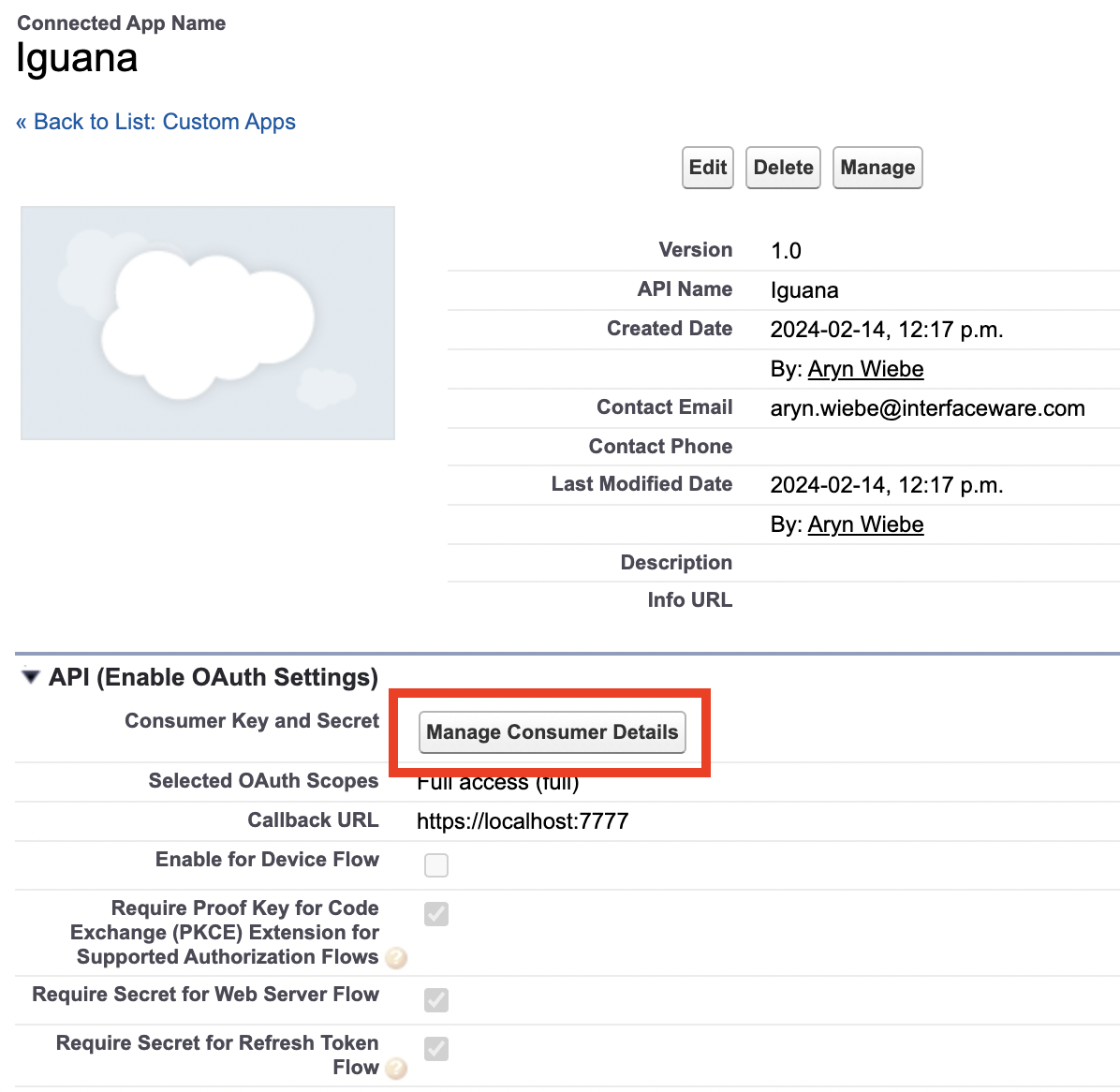Enable the Device Flow checkbox
The height and width of the screenshot is (1092, 1120).
tap(436, 864)
